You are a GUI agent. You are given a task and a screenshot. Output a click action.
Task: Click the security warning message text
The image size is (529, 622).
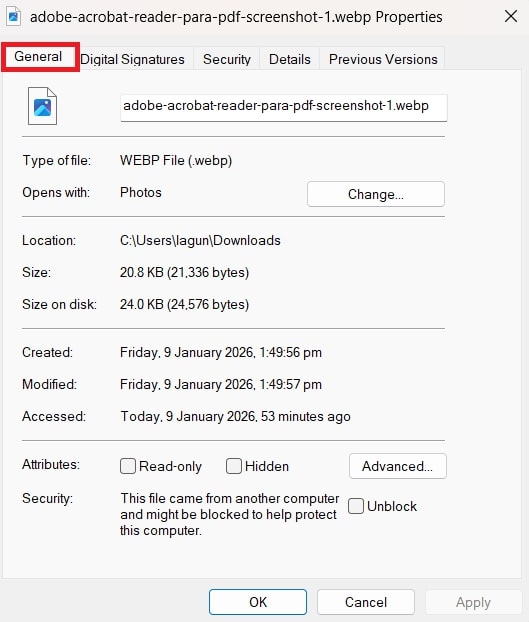[x=230, y=514]
